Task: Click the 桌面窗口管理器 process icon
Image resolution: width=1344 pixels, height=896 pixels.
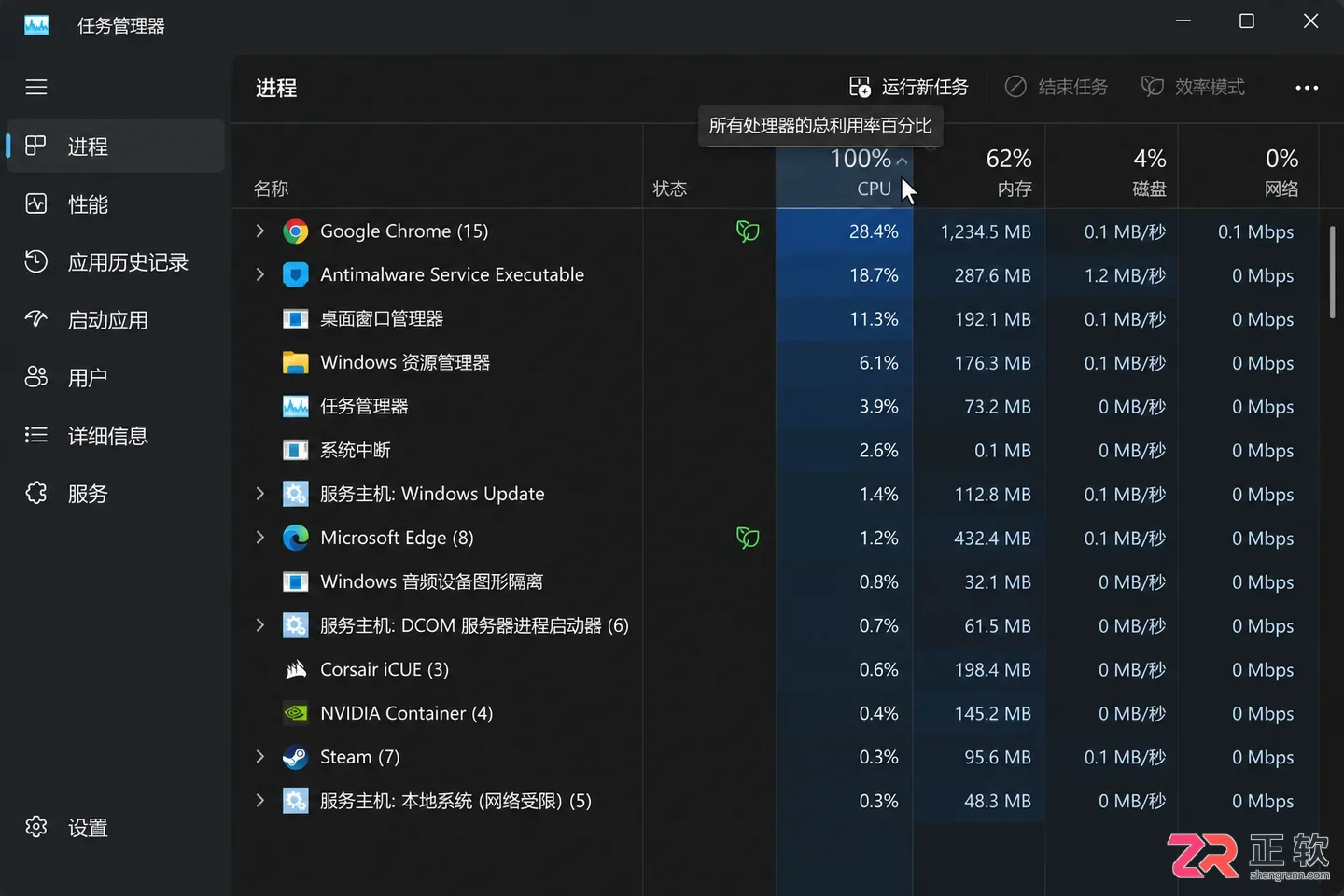Action: coord(296,319)
